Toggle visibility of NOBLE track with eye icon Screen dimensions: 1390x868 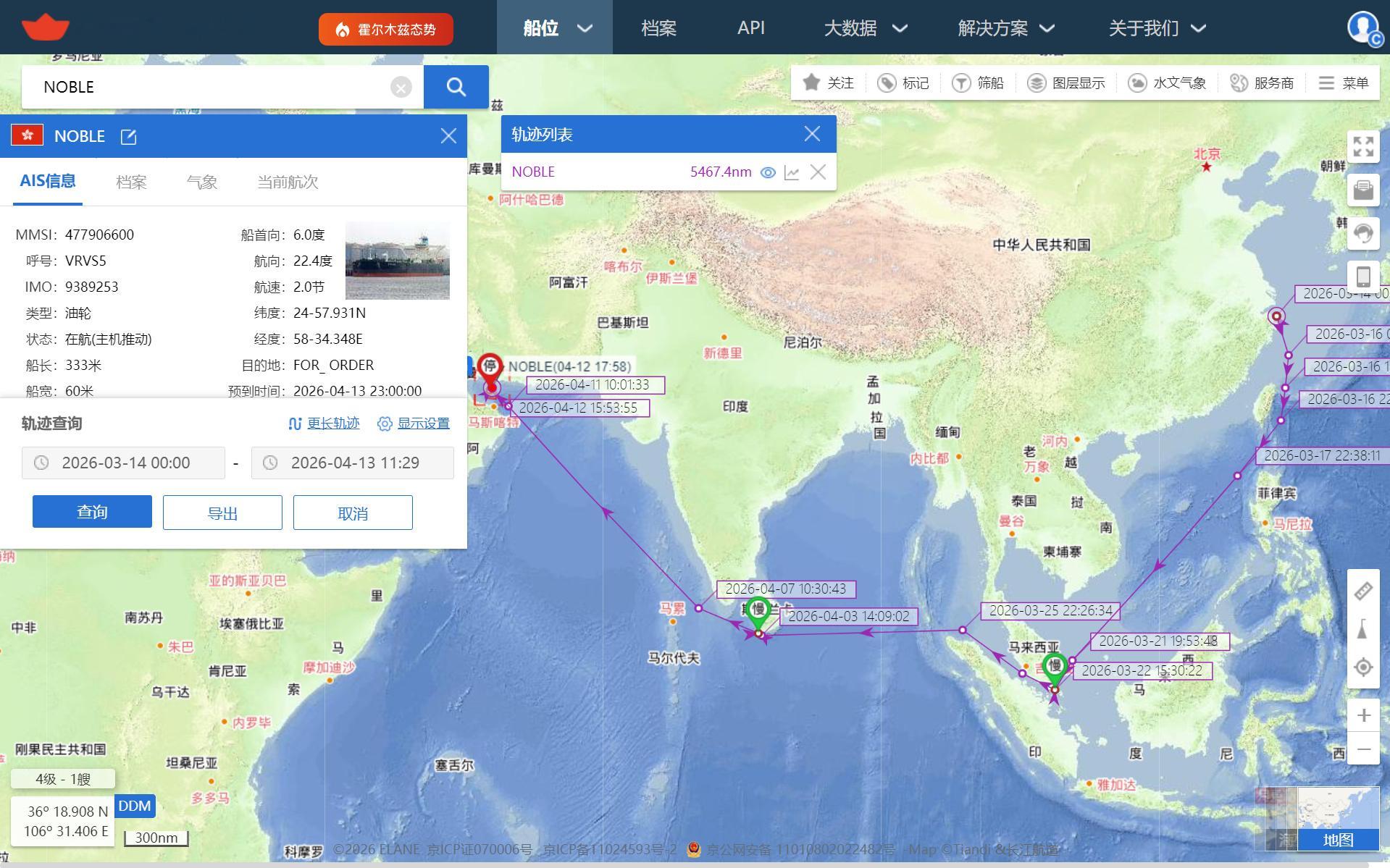click(768, 172)
